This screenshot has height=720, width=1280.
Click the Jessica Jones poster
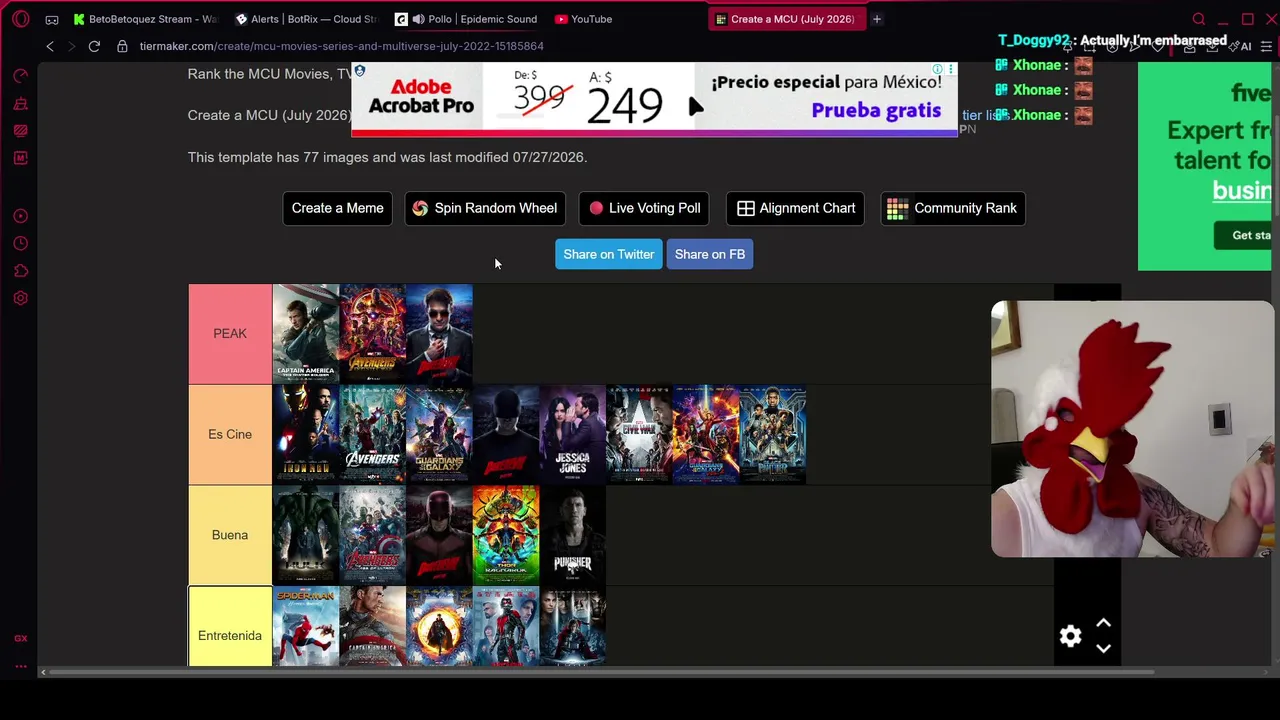tap(573, 435)
